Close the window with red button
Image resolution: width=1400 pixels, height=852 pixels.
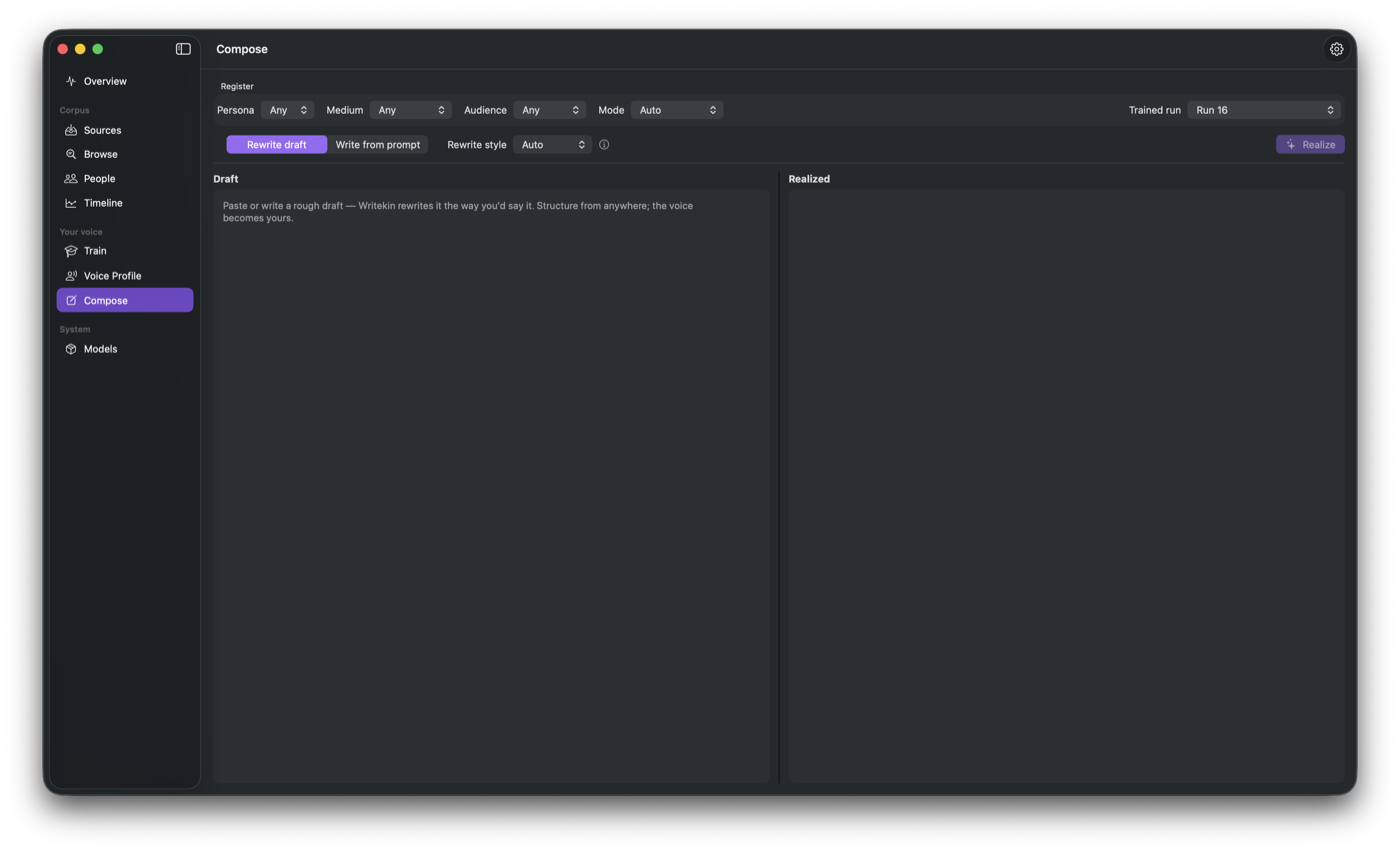point(63,49)
